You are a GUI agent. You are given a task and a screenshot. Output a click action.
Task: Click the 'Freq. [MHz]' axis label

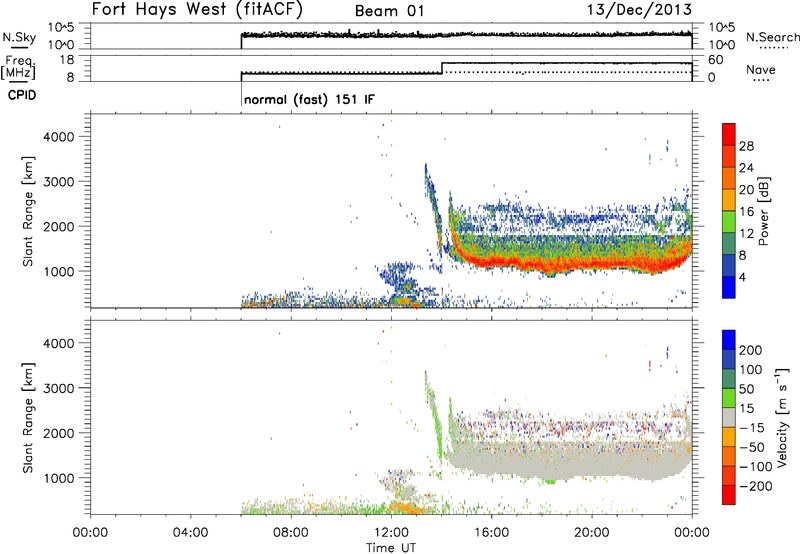coord(18,68)
